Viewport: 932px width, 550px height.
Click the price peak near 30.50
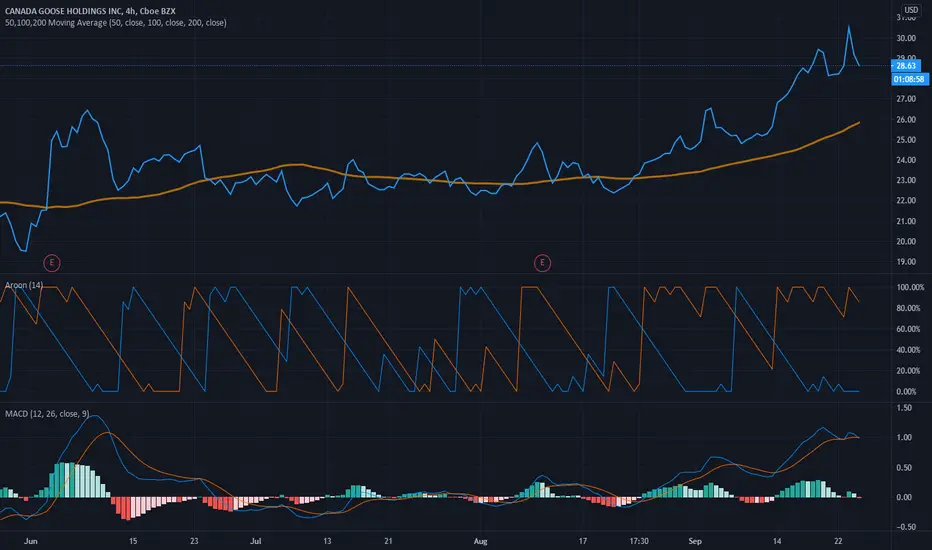pos(848,27)
